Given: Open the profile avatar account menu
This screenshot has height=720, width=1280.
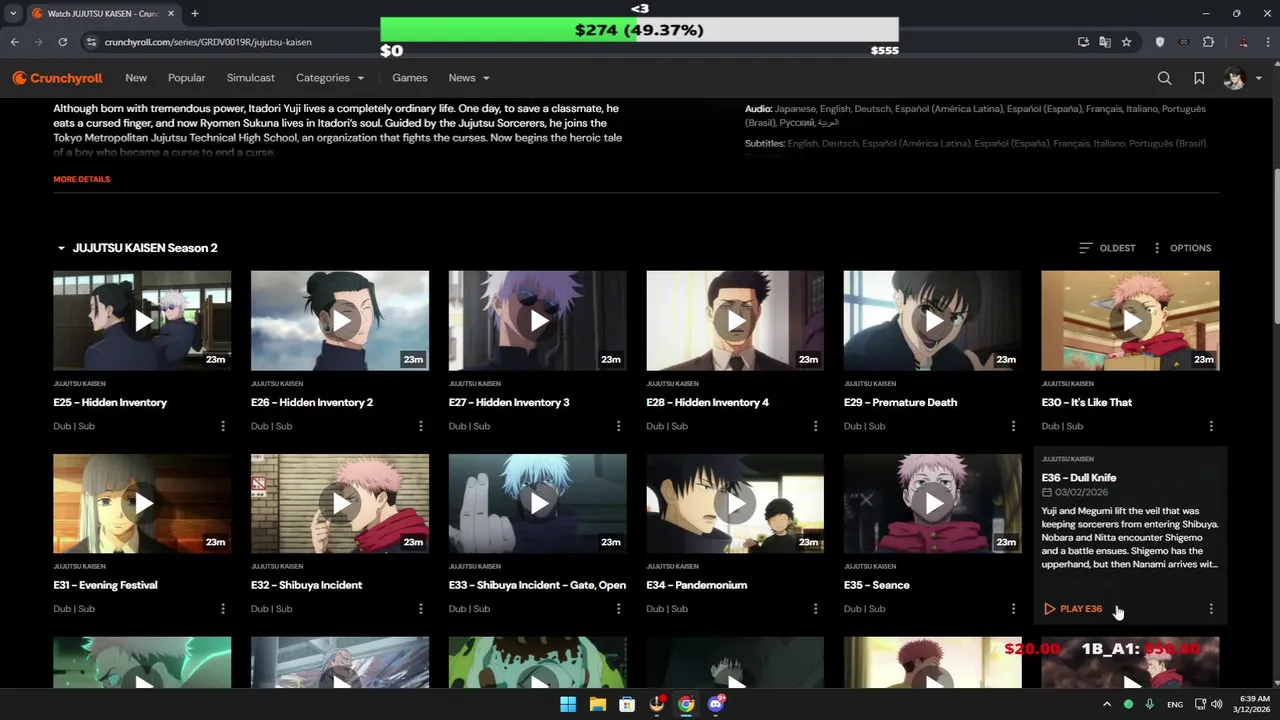Looking at the screenshot, I should (1241, 78).
